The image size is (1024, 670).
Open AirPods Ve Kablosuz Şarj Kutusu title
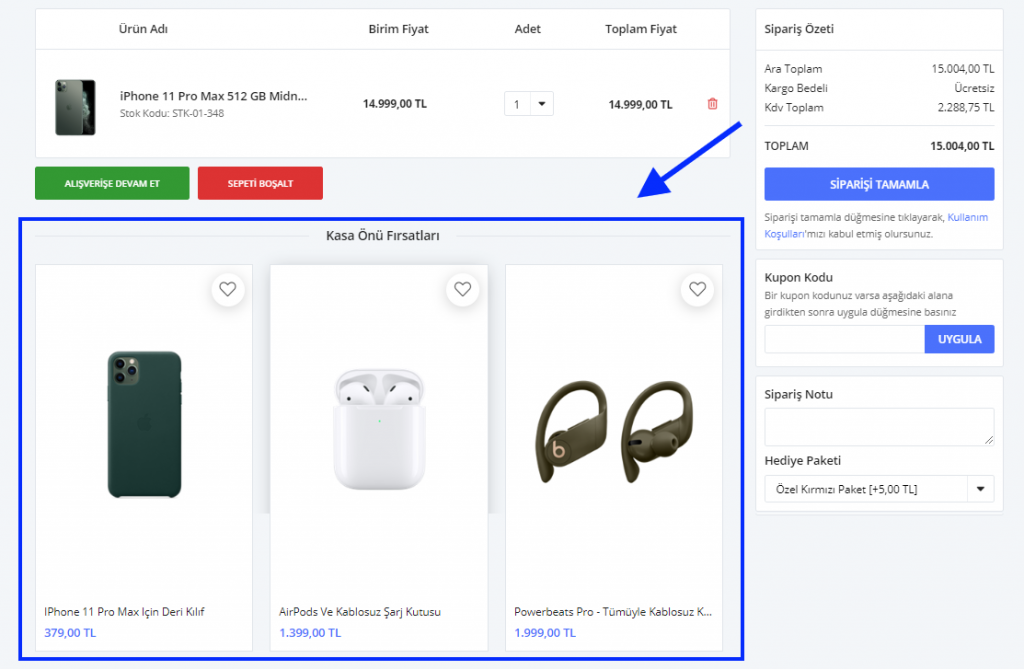pyautogui.click(x=360, y=612)
